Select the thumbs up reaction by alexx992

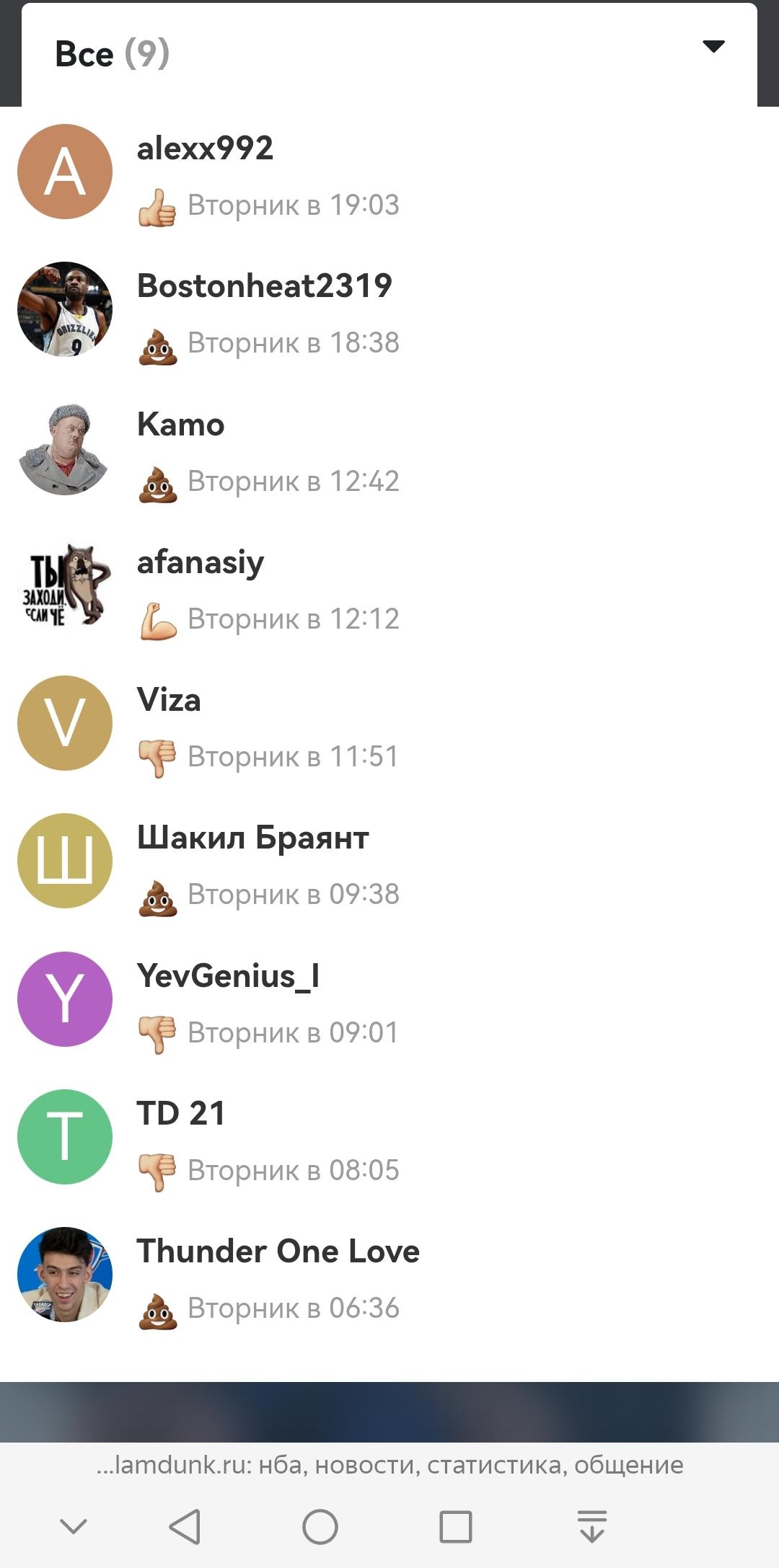click(x=157, y=208)
